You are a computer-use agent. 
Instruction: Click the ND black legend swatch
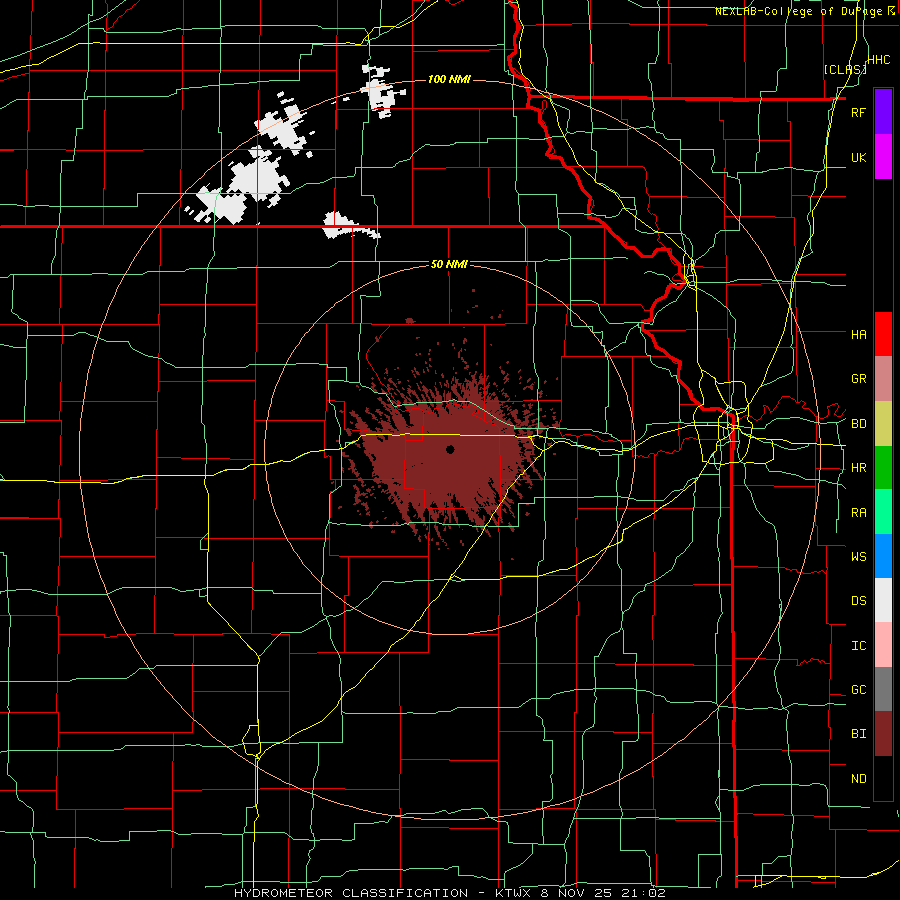(883, 778)
